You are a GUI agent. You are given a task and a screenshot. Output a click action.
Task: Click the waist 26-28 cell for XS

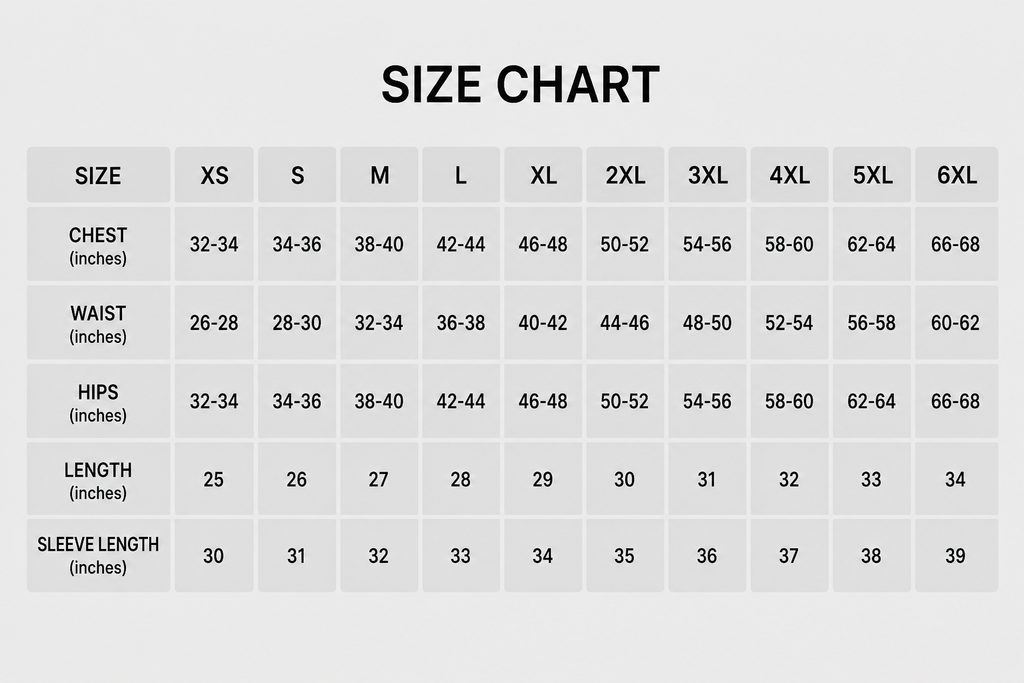(x=214, y=323)
